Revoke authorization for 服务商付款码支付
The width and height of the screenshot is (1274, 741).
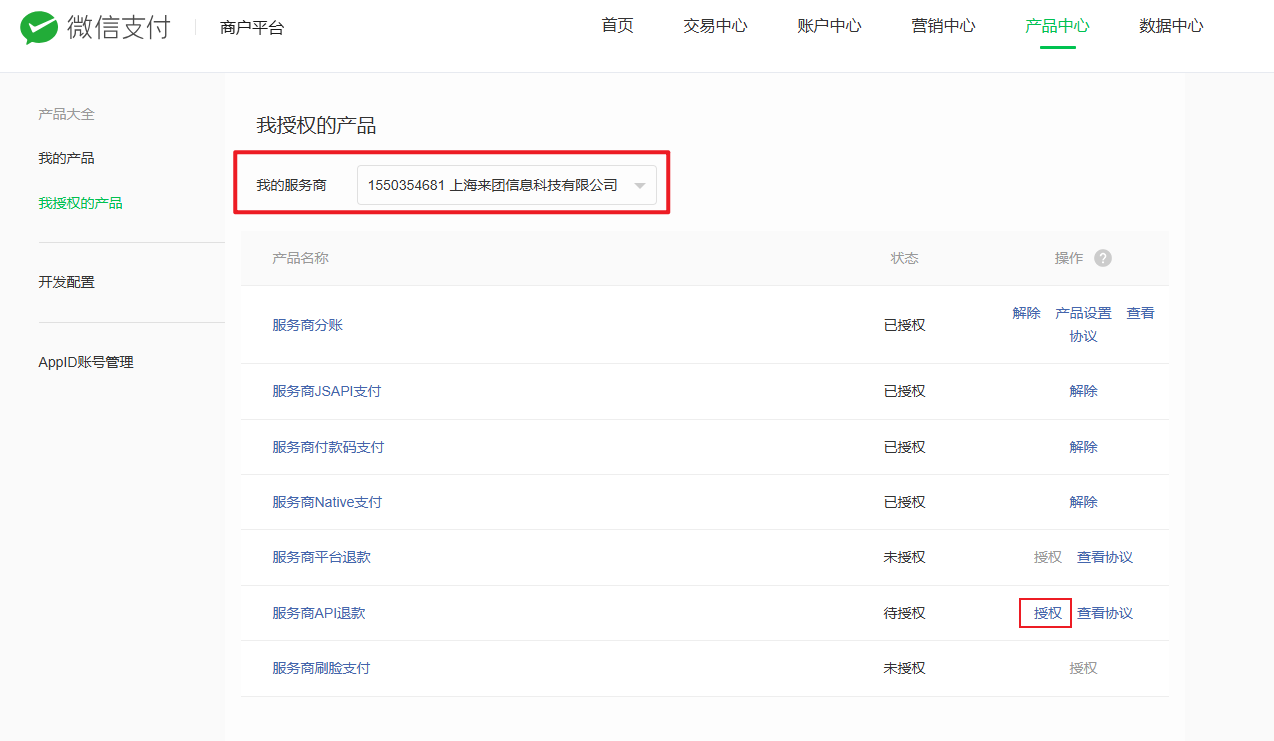1083,447
